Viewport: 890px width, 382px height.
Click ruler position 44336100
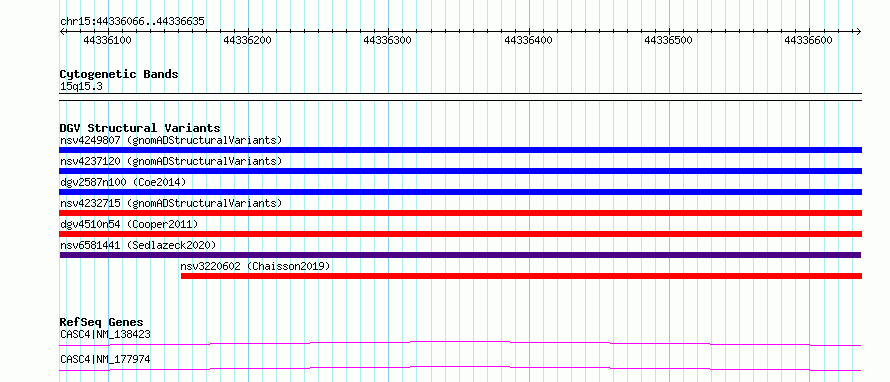pos(107,40)
